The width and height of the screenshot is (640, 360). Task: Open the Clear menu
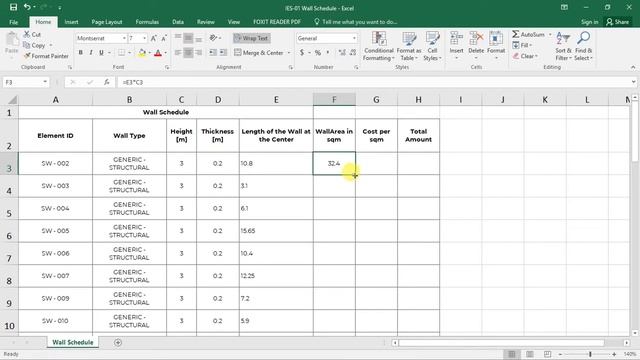coord(526,56)
